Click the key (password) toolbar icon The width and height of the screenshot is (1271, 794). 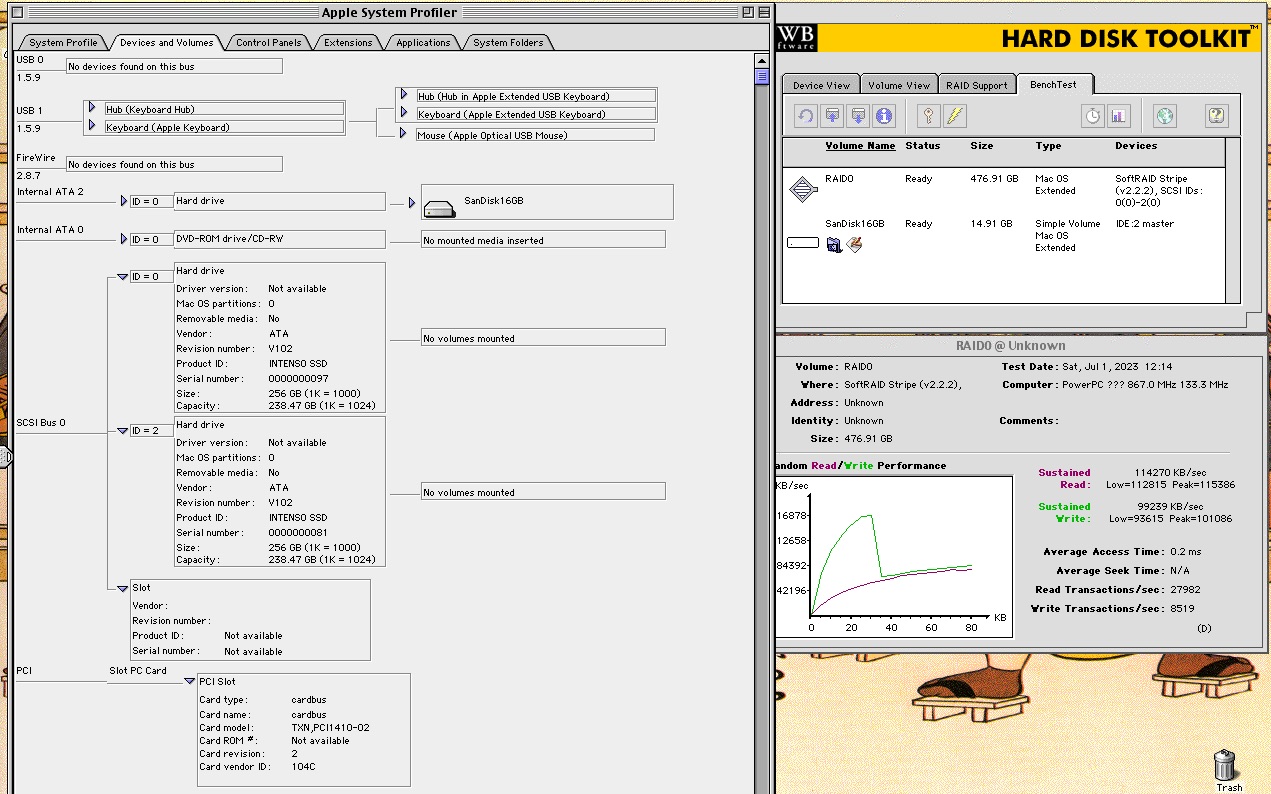point(929,116)
